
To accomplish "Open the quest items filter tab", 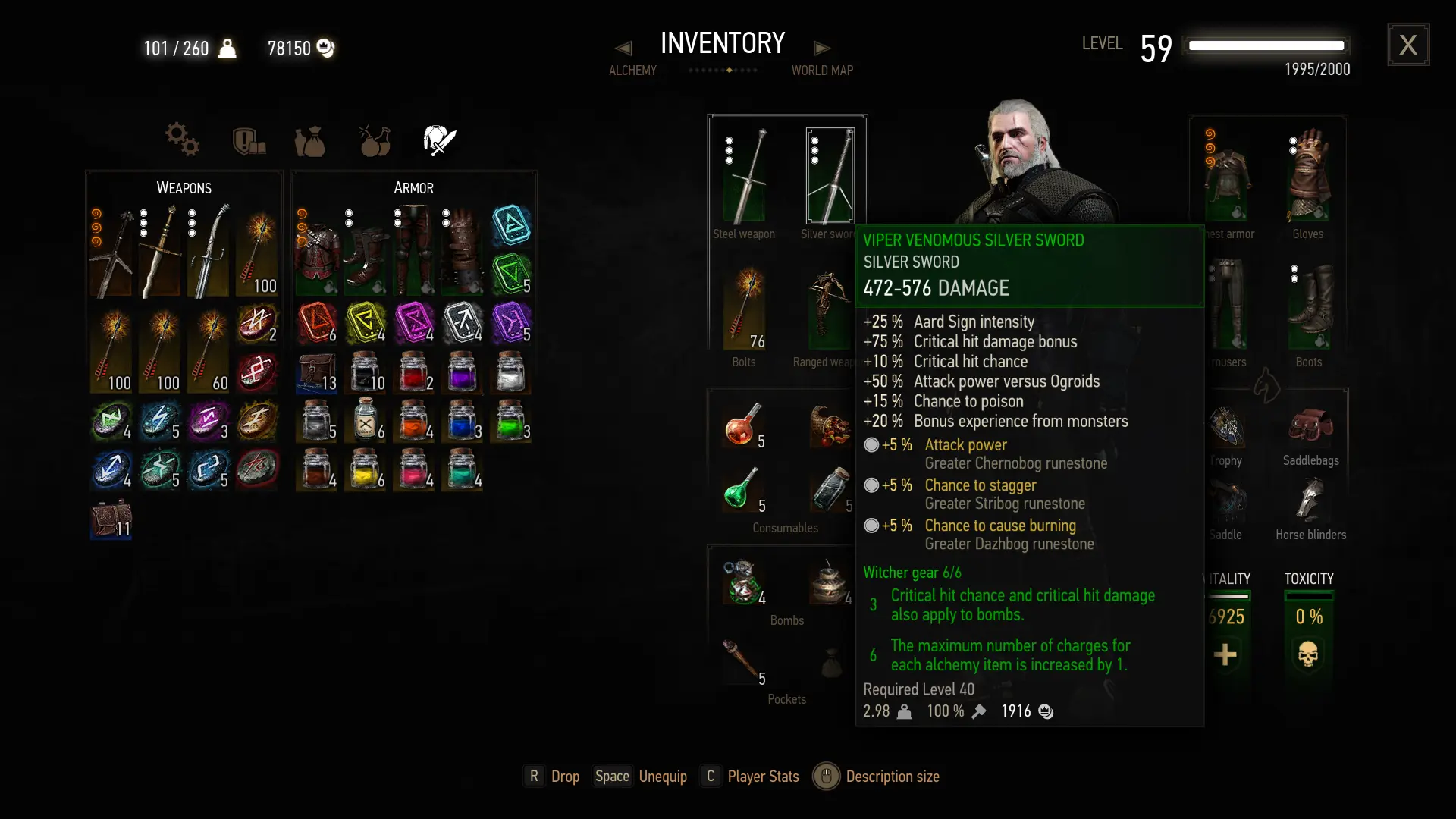I will tap(249, 141).
